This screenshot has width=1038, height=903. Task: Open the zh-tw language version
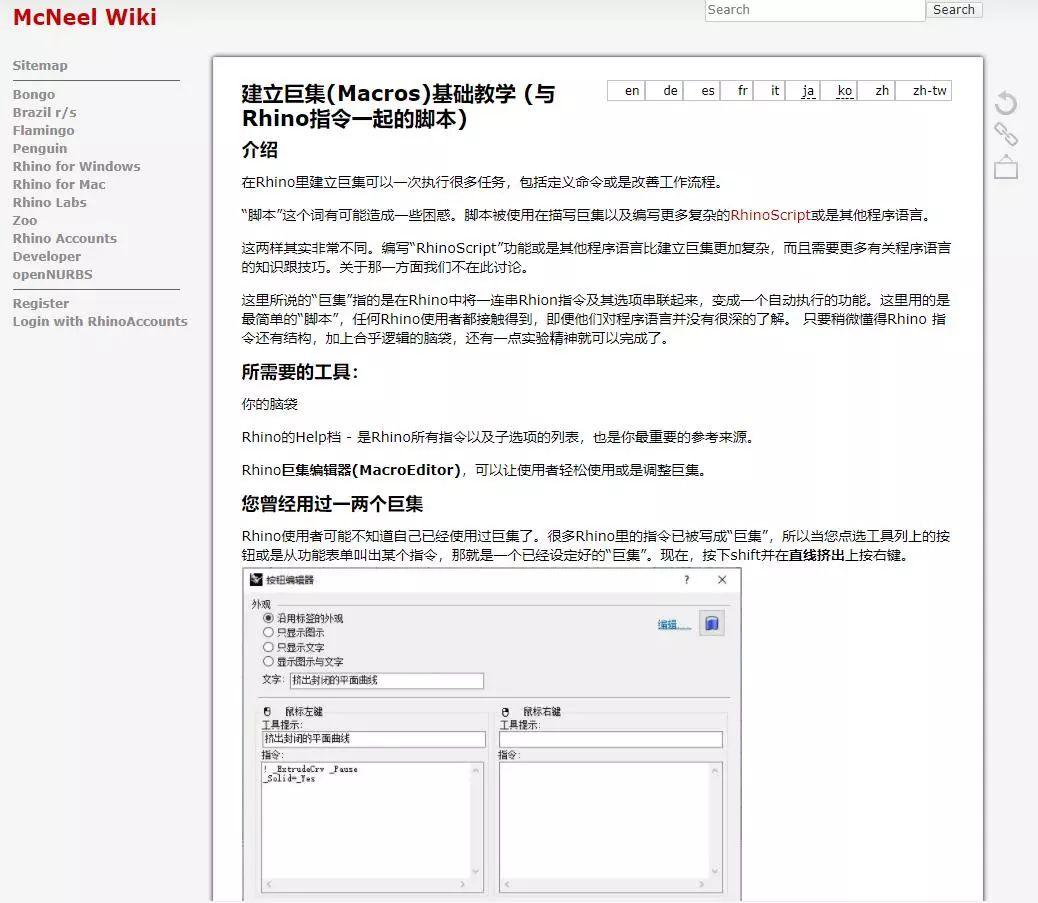[x=929, y=91]
